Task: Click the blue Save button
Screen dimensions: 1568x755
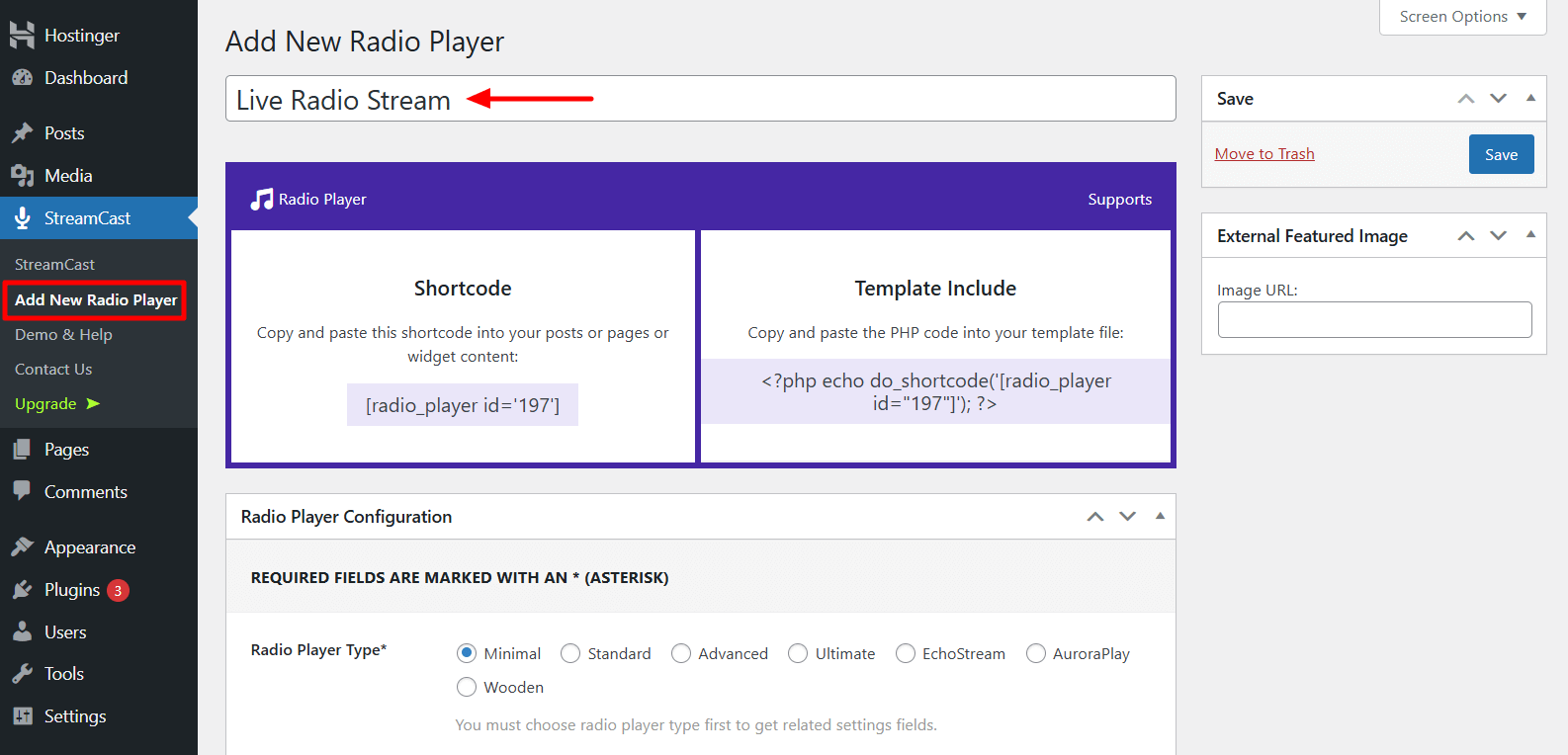Action: pyautogui.click(x=1501, y=154)
